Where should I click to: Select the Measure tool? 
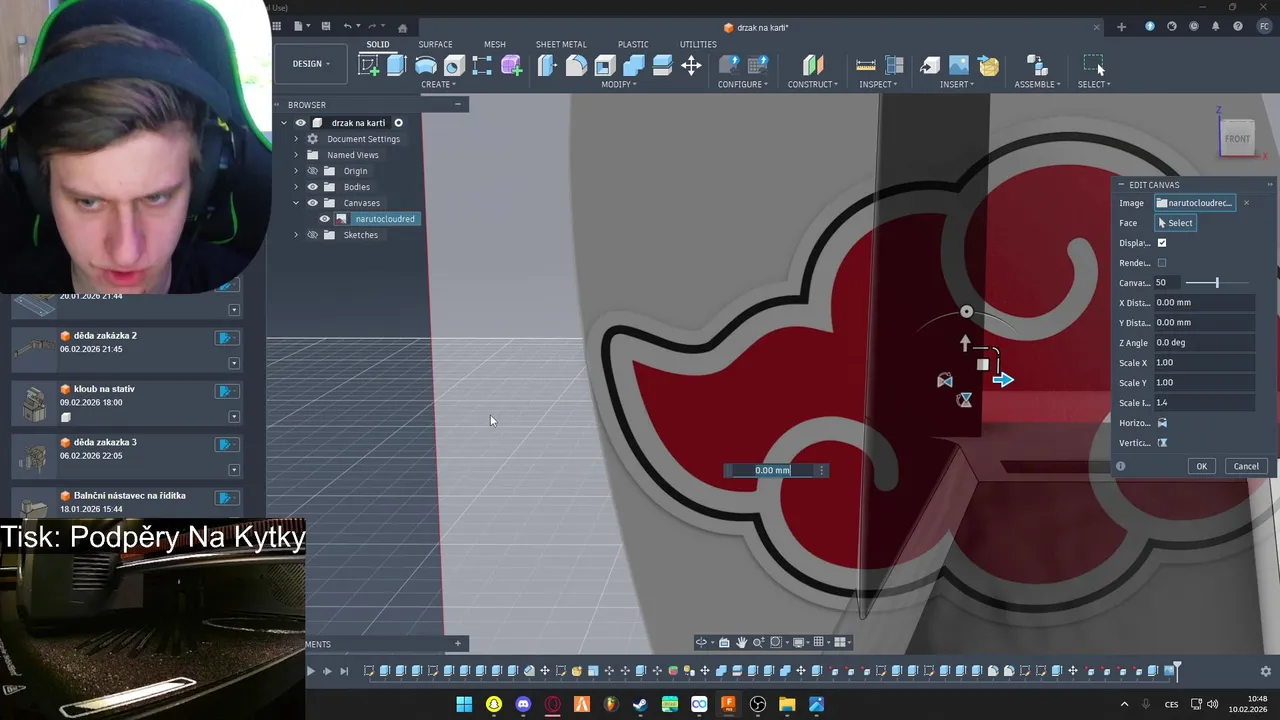click(x=866, y=66)
